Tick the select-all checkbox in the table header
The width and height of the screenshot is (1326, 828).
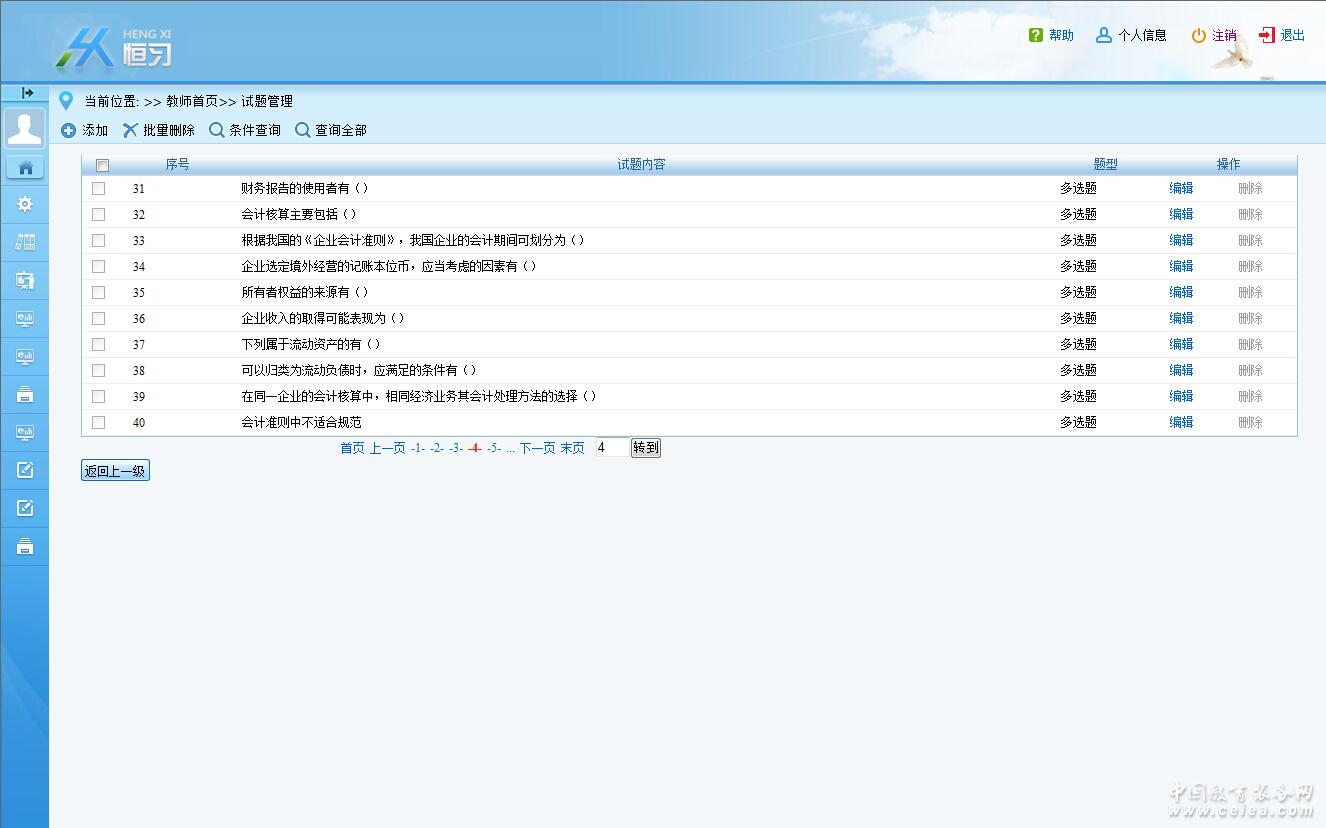point(102,165)
